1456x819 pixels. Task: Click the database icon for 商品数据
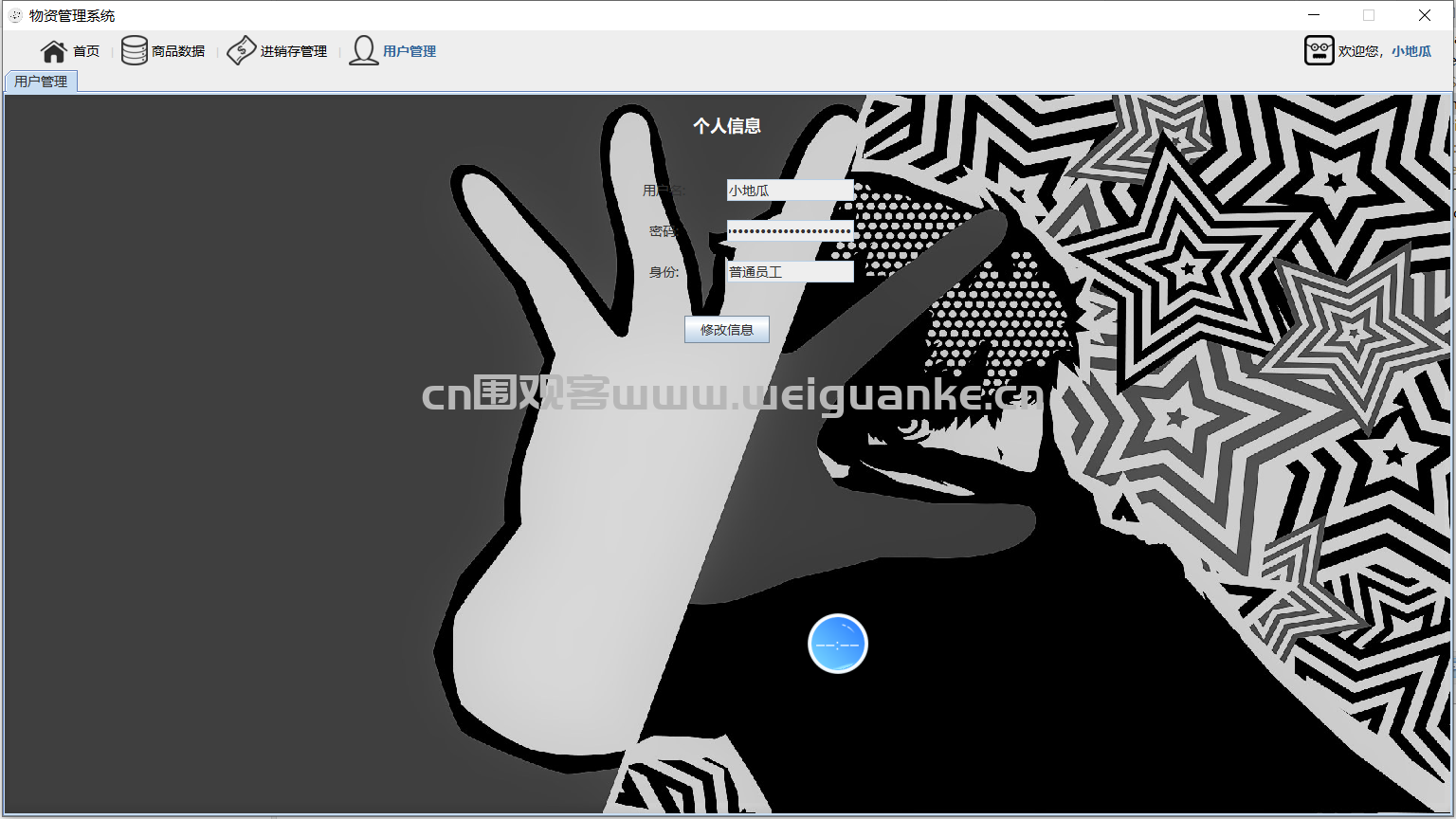[x=134, y=51]
